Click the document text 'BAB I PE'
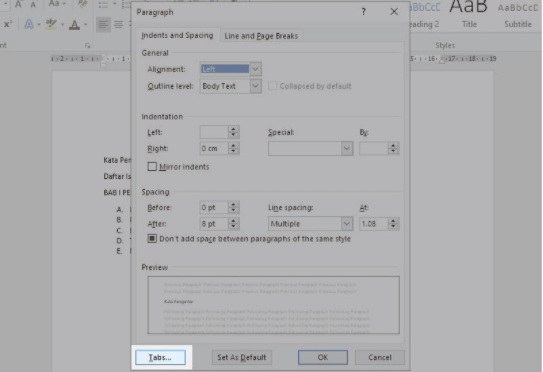Viewport: 543px width, 372px height. coord(117,192)
